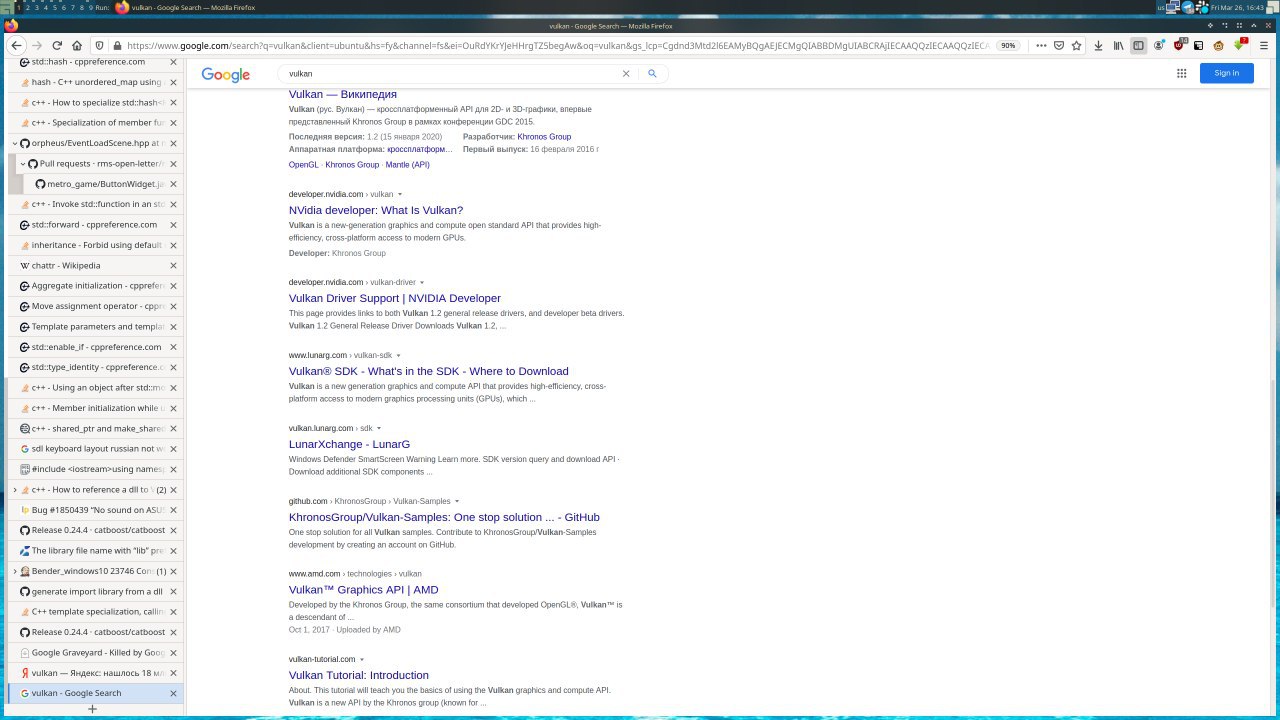Focus the browser address bar URL
The height and width of the screenshot is (720, 1280).
point(558,45)
